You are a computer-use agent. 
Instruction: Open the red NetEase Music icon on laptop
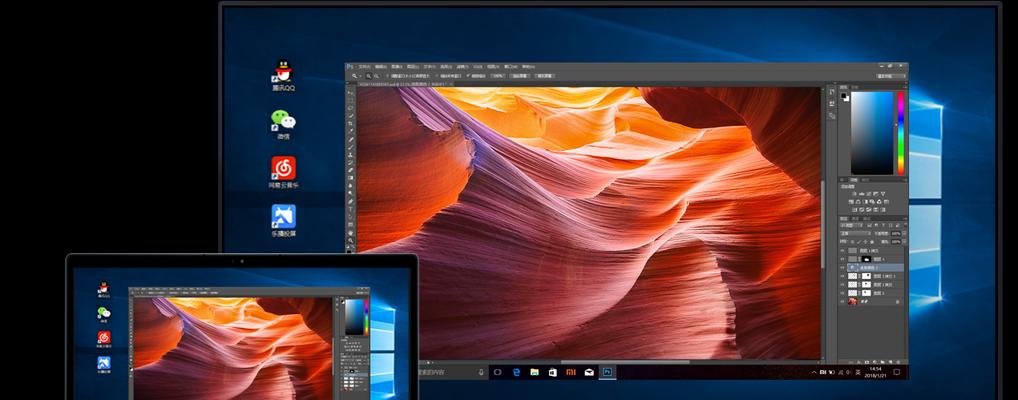103,339
